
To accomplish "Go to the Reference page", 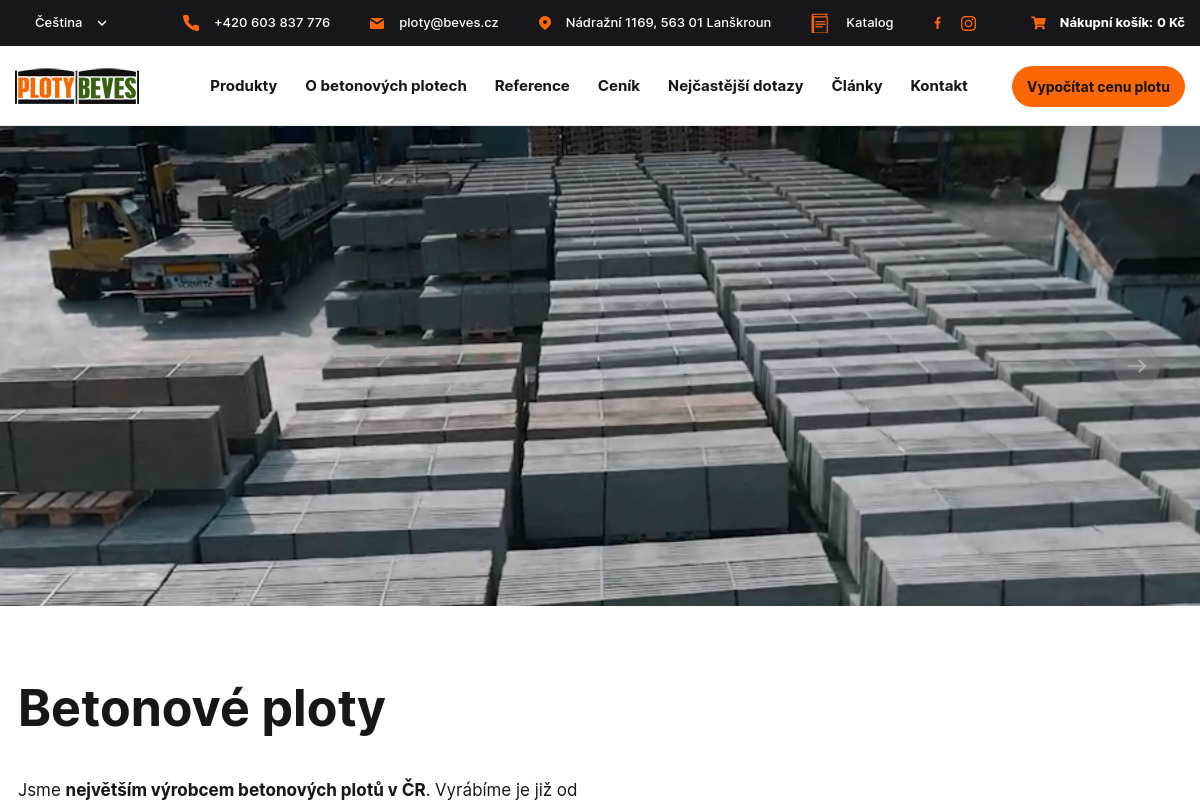I will (532, 86).
